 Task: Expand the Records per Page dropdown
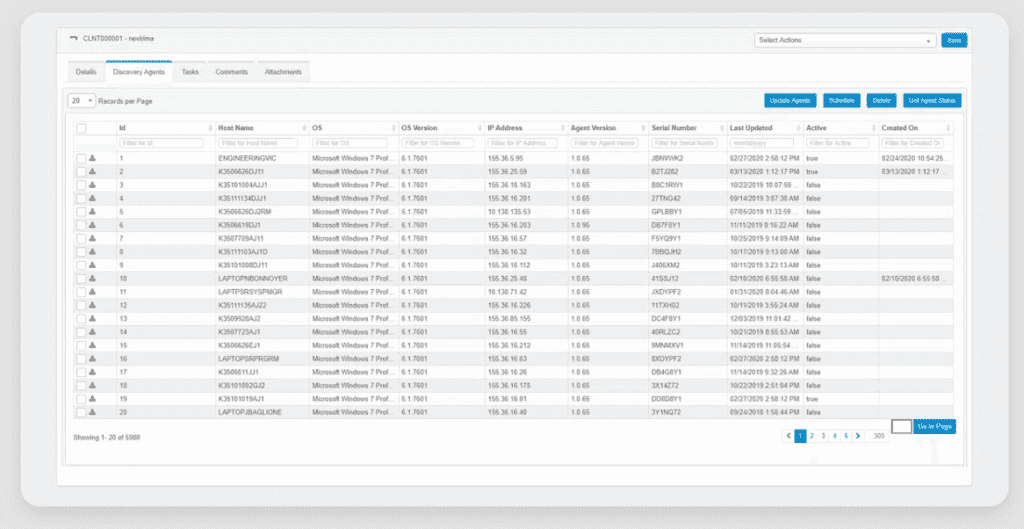pyautogui.click(x=81, y=101)
